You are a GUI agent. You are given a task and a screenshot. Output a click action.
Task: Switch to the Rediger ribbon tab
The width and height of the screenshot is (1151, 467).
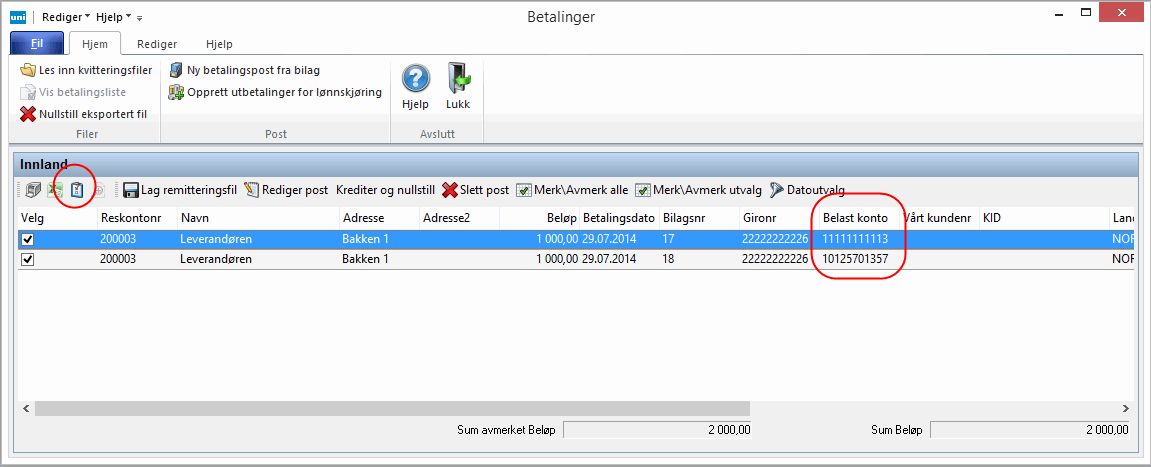[157, 44]
